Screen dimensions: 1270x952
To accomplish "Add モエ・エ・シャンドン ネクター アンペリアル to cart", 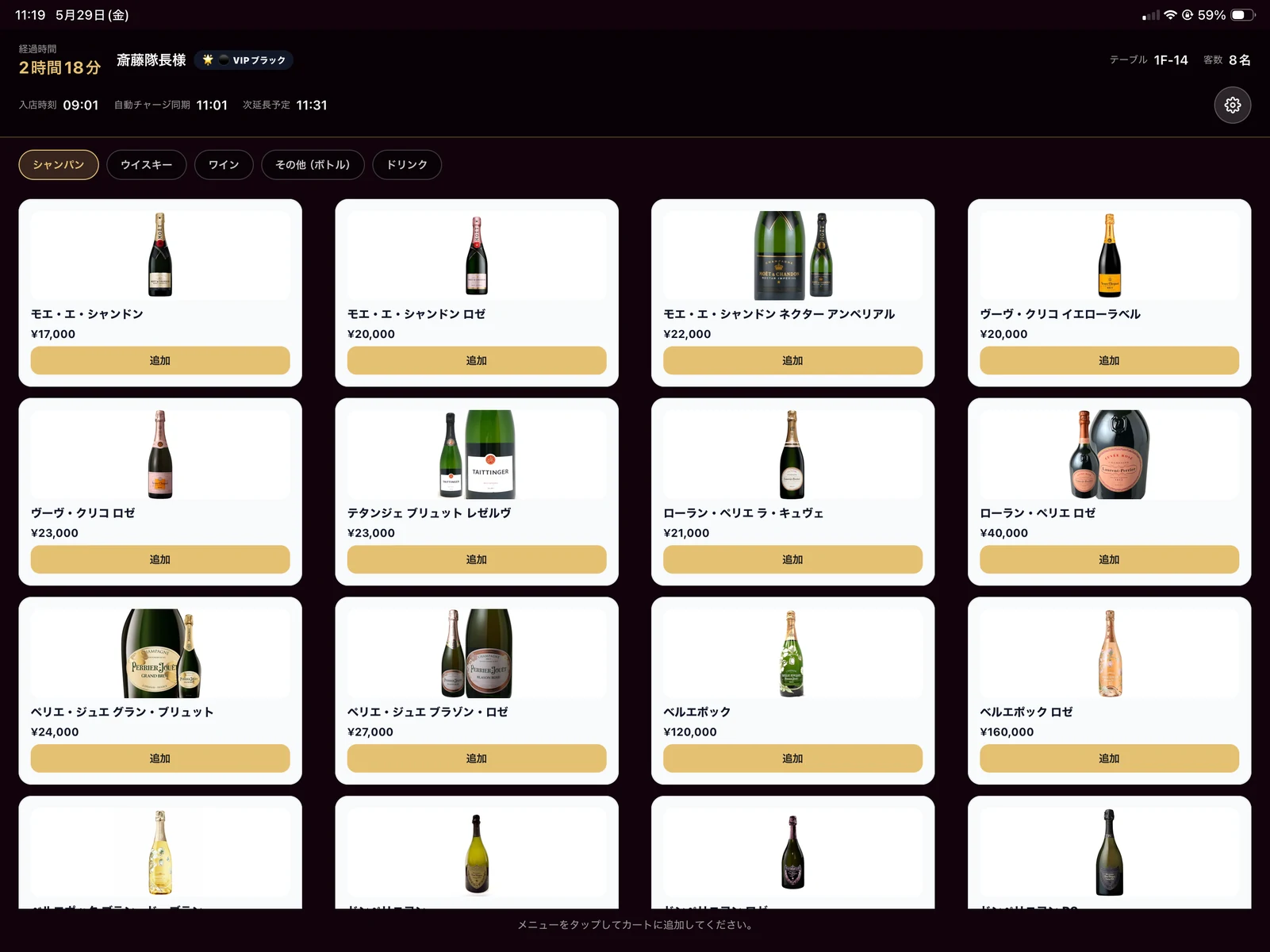I will click(792, 360).
